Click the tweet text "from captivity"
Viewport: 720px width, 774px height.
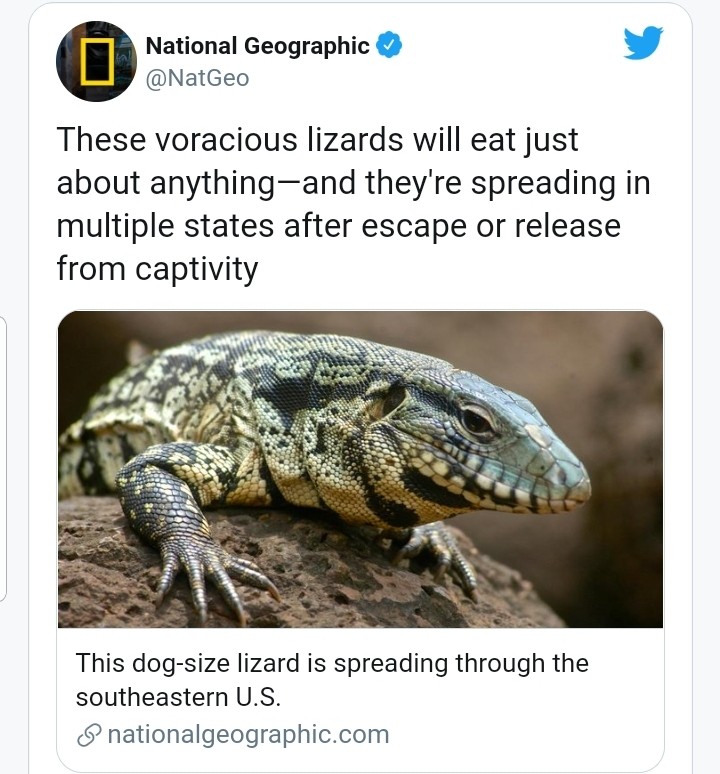(157, 269)
